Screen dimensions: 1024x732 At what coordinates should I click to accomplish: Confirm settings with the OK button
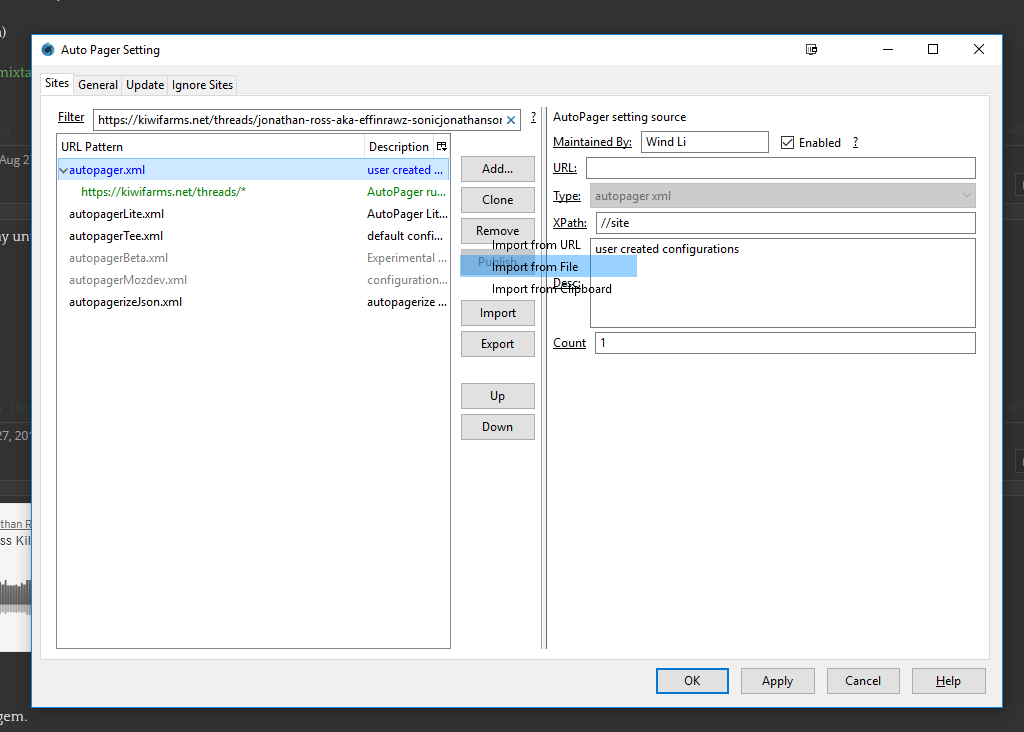pos(692,681)
